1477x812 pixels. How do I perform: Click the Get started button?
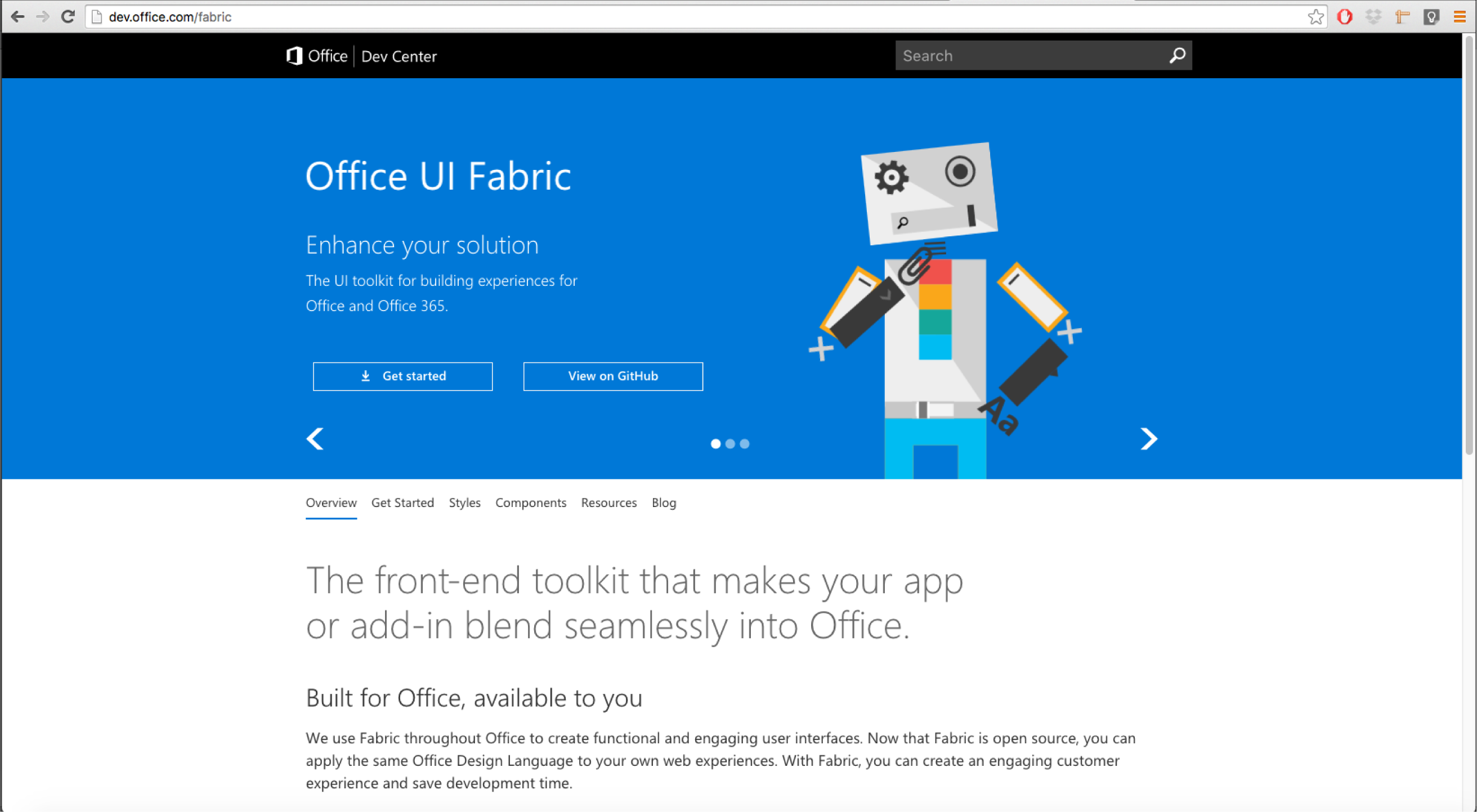pos(402,376)
